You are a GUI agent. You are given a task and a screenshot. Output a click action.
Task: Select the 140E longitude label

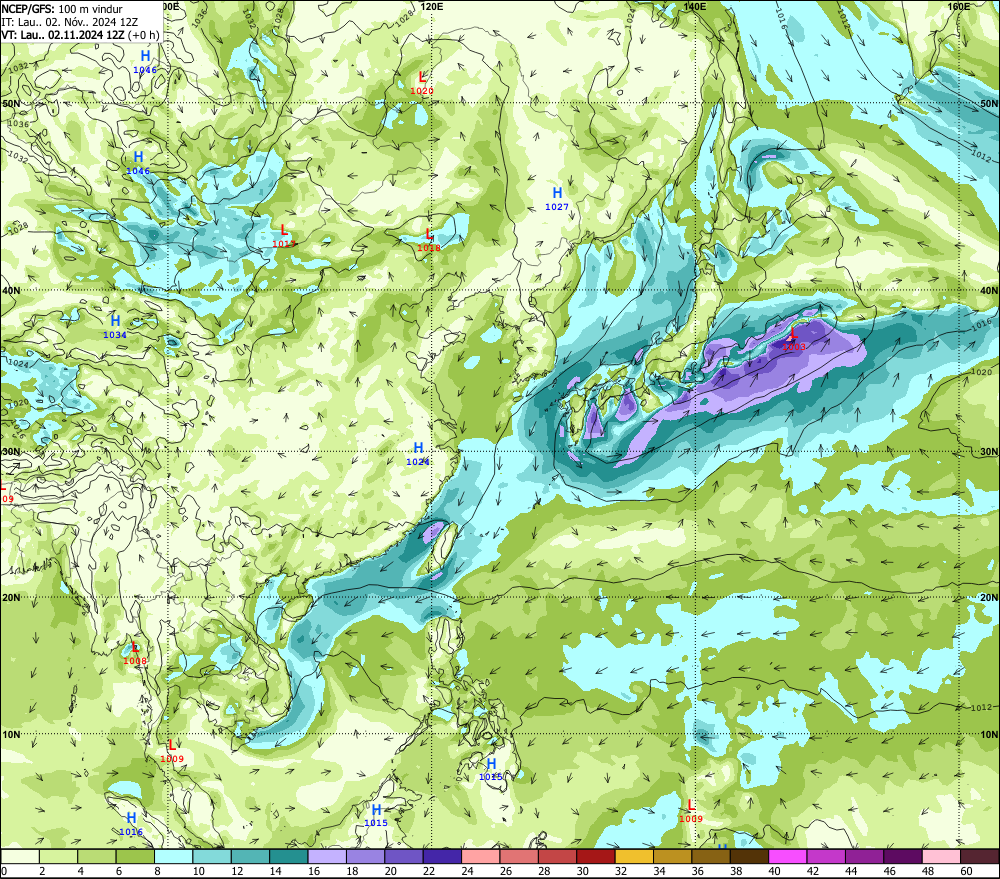(x=695, y=6)
